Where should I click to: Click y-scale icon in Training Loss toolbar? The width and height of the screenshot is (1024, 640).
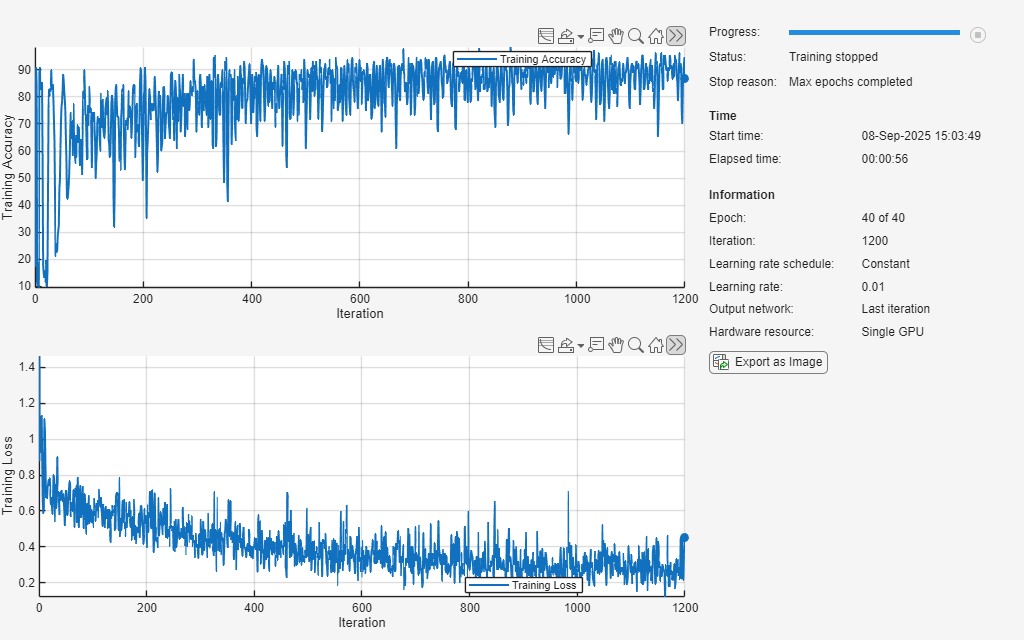click(546, 345)
